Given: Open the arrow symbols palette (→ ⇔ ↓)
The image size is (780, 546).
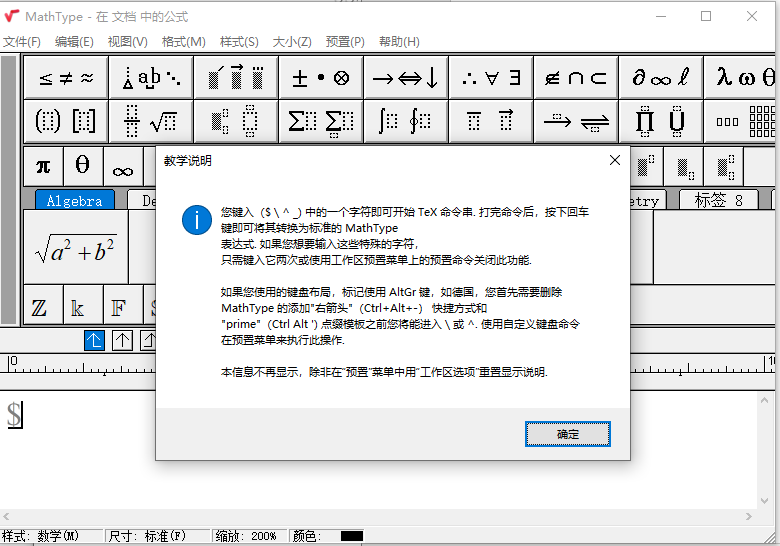Looking at the screenshot, I should pos(406,78).
